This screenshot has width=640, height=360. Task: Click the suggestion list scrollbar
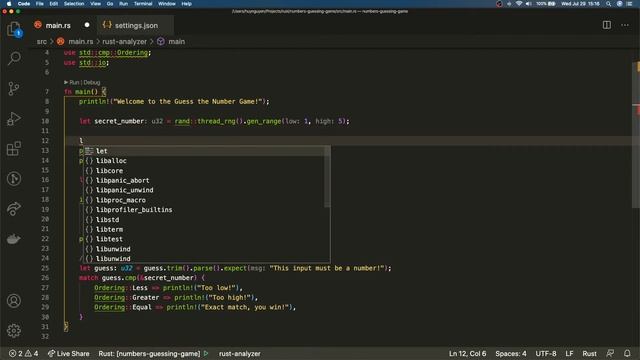327,177
